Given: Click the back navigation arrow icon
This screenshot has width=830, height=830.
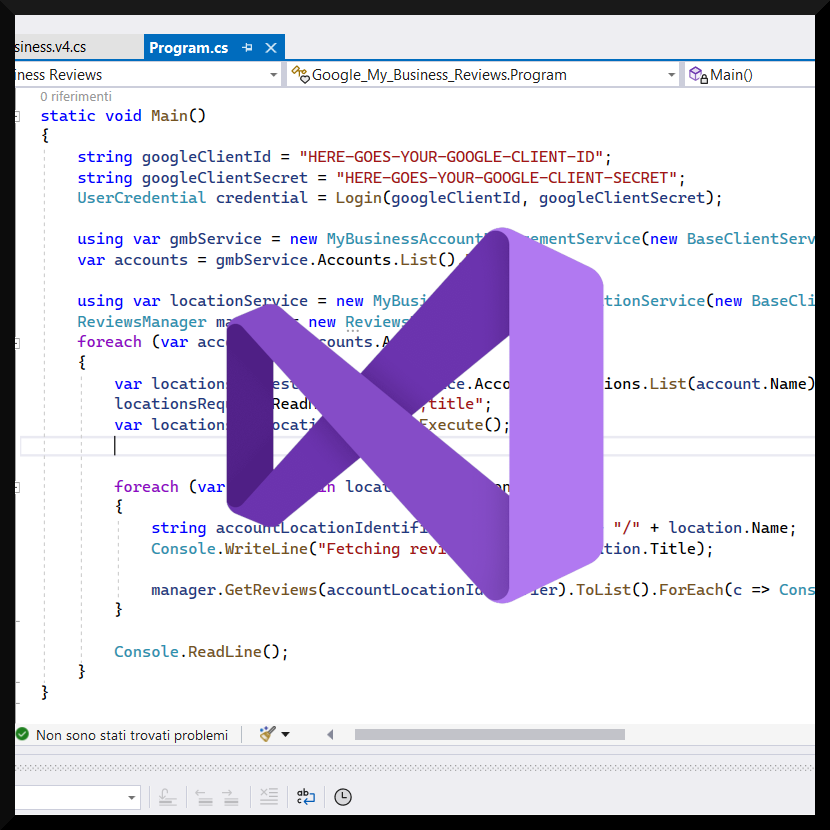Looking at the screenshot, I should pyautogui.click(x=204, y=797).
